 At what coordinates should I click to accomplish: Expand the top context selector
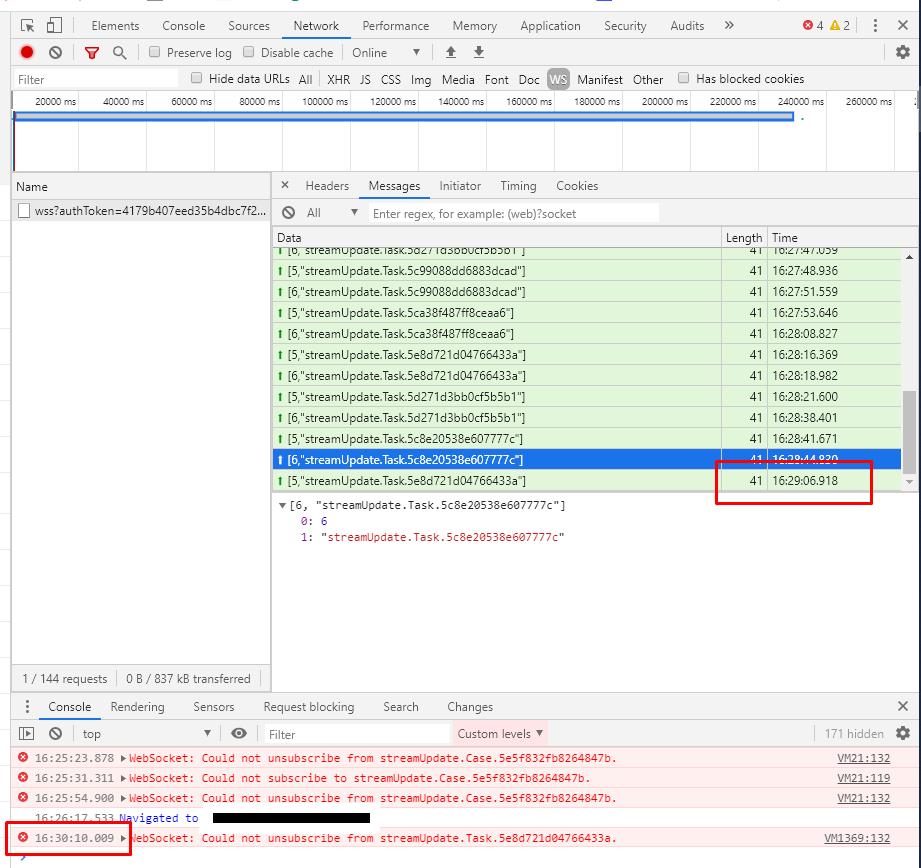[x=150, y=734]
